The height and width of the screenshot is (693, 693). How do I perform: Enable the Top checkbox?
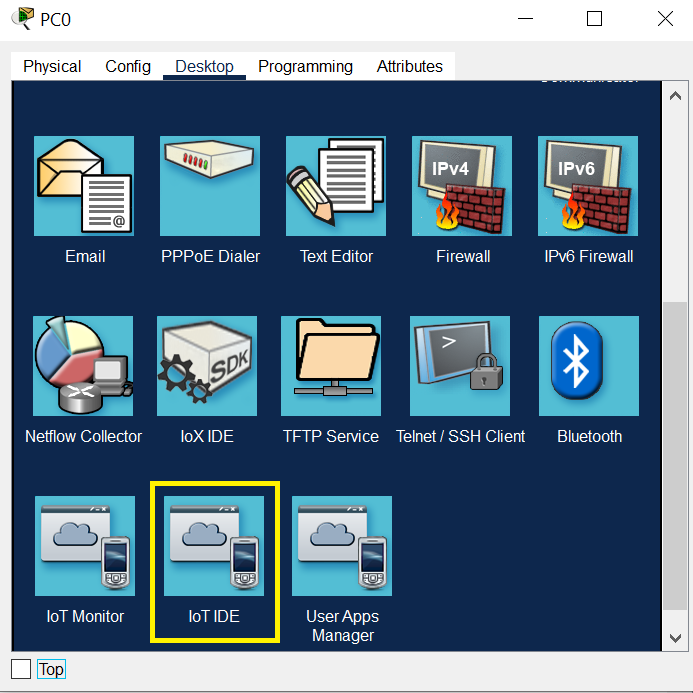[x=21, y=669]
